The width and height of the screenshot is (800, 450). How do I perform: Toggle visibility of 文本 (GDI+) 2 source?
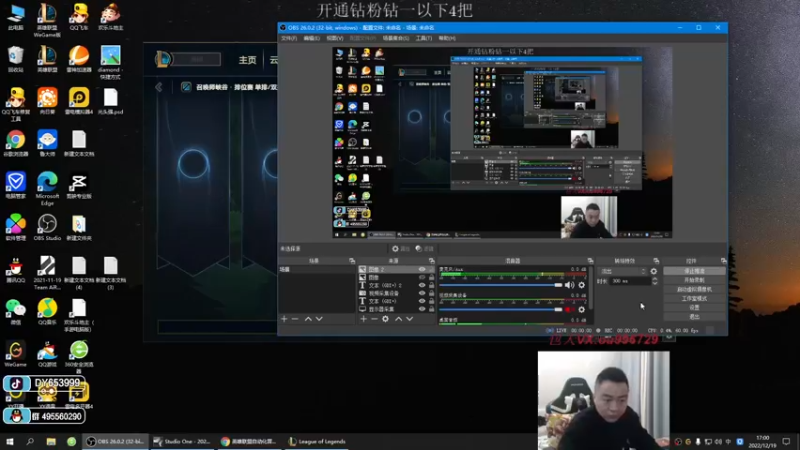point(422,285)
